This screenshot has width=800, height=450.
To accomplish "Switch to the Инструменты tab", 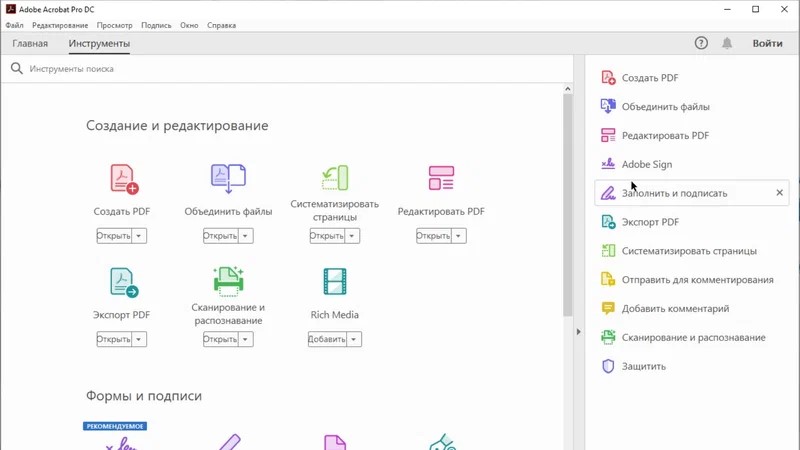I will click(99, 43).
